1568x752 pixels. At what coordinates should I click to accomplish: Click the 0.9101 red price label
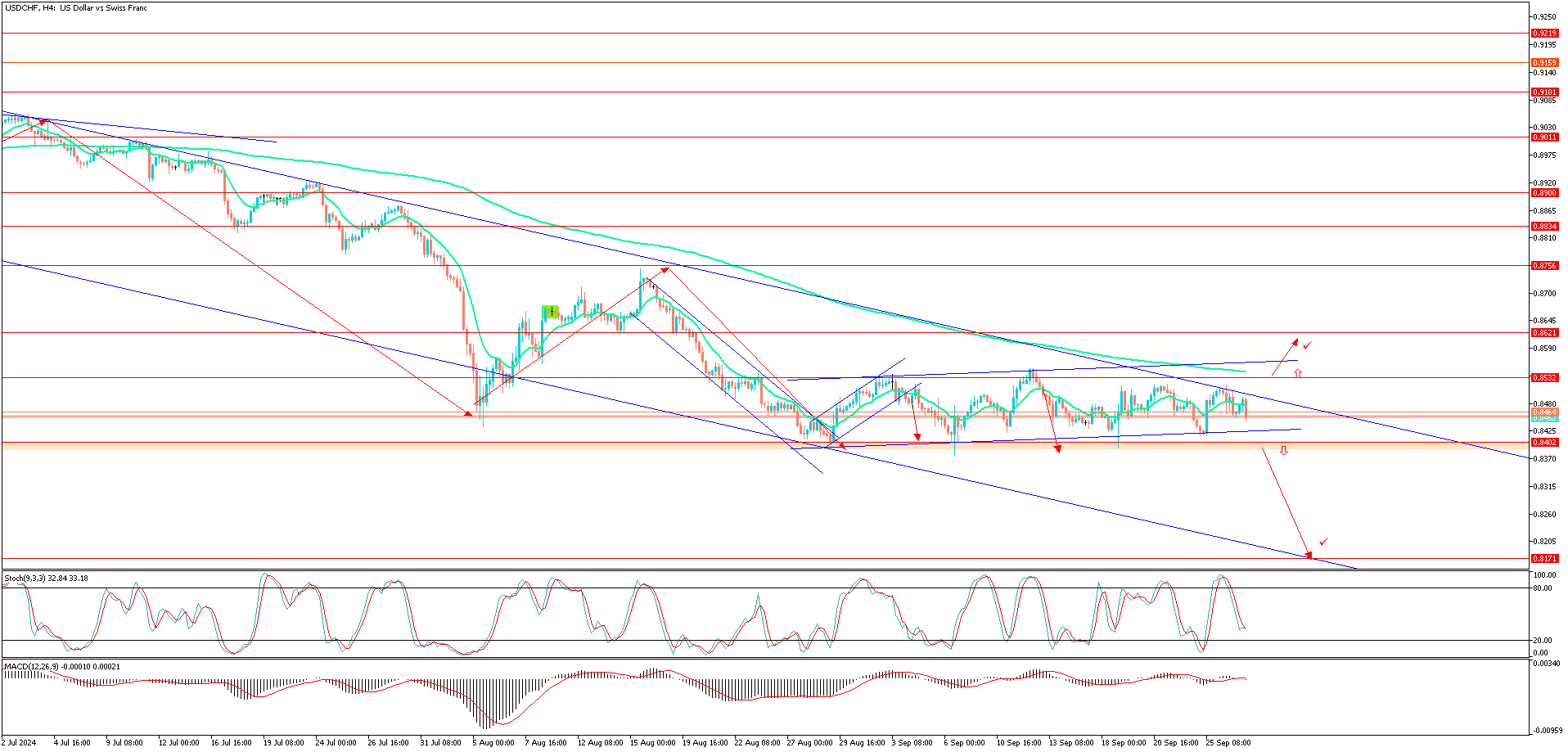1544,92
